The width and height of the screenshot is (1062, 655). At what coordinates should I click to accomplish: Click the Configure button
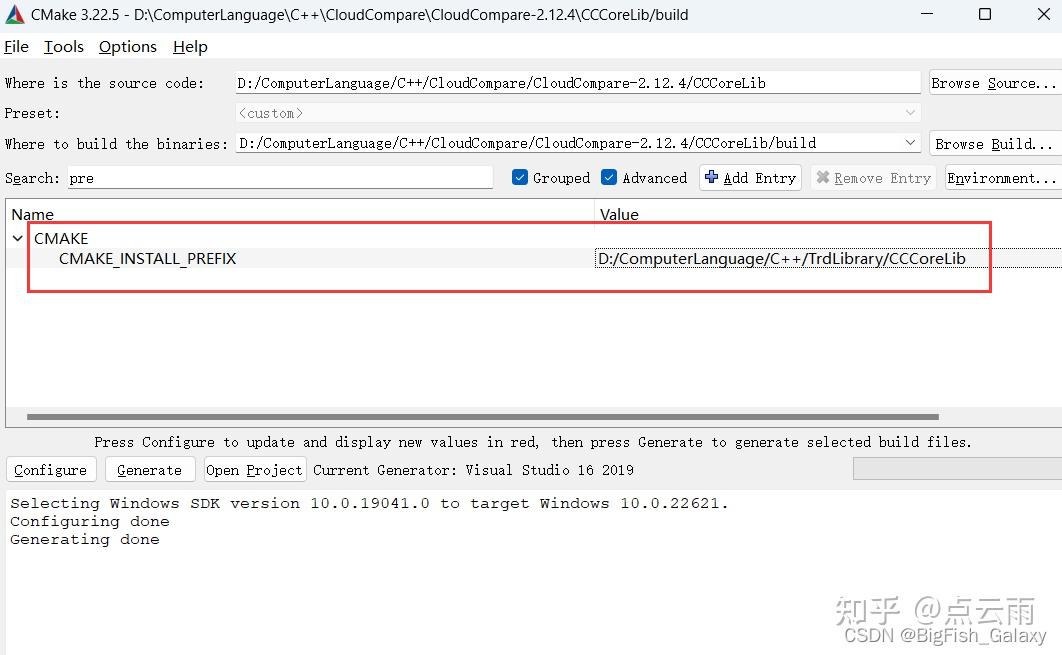click(51, 469)
